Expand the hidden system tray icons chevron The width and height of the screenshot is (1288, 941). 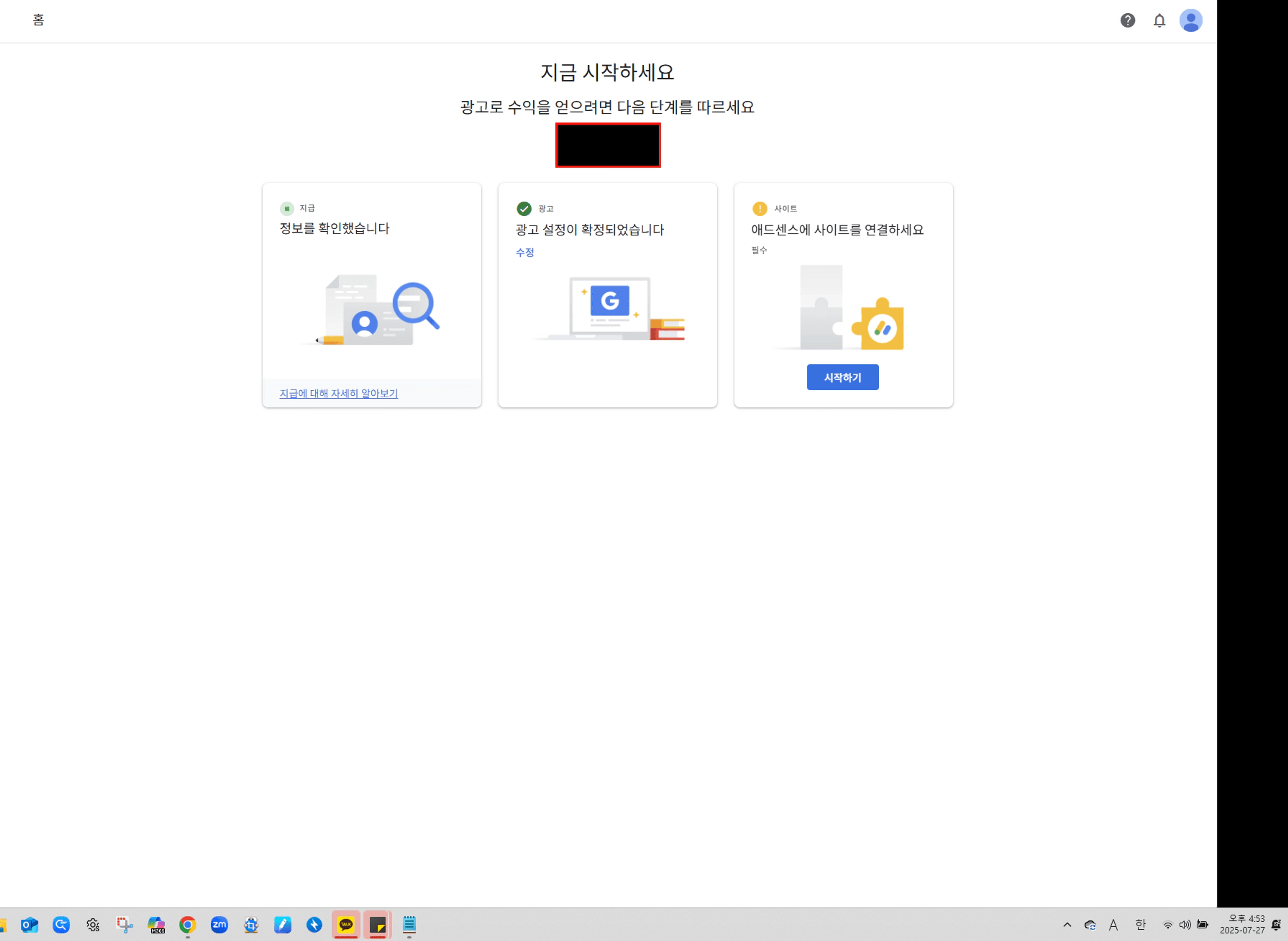[x=1067, y=925]
